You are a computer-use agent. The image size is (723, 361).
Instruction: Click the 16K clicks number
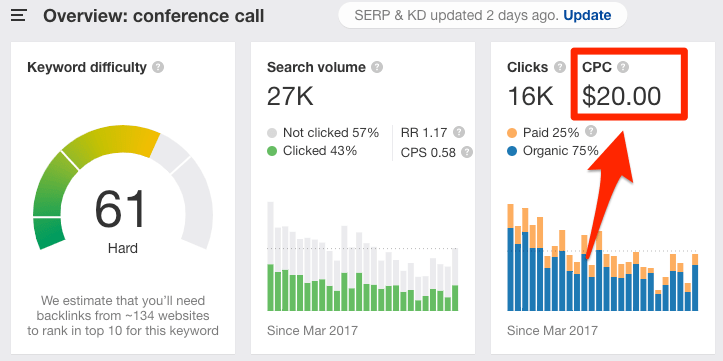(530, 96)
